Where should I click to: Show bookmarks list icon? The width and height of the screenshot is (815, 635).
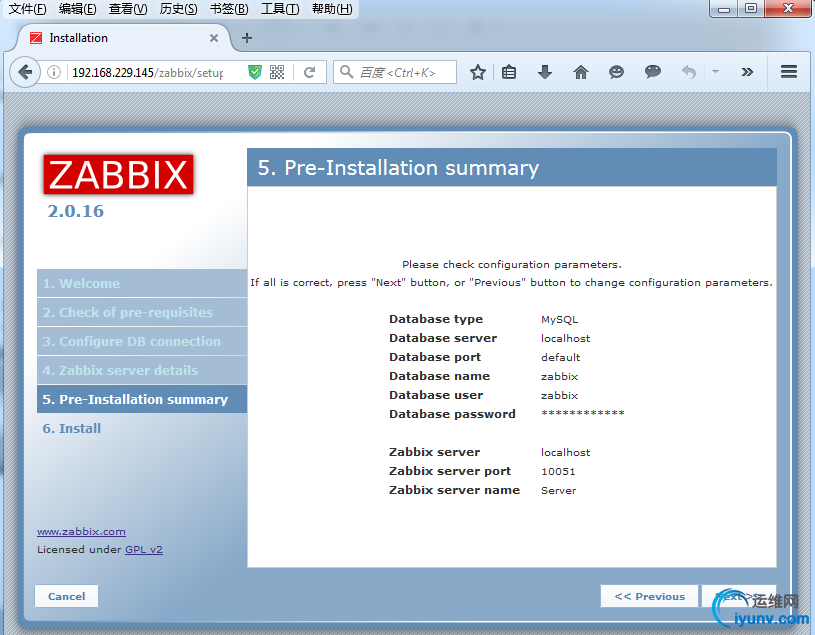pyautogui.click(x=509, y=72)
